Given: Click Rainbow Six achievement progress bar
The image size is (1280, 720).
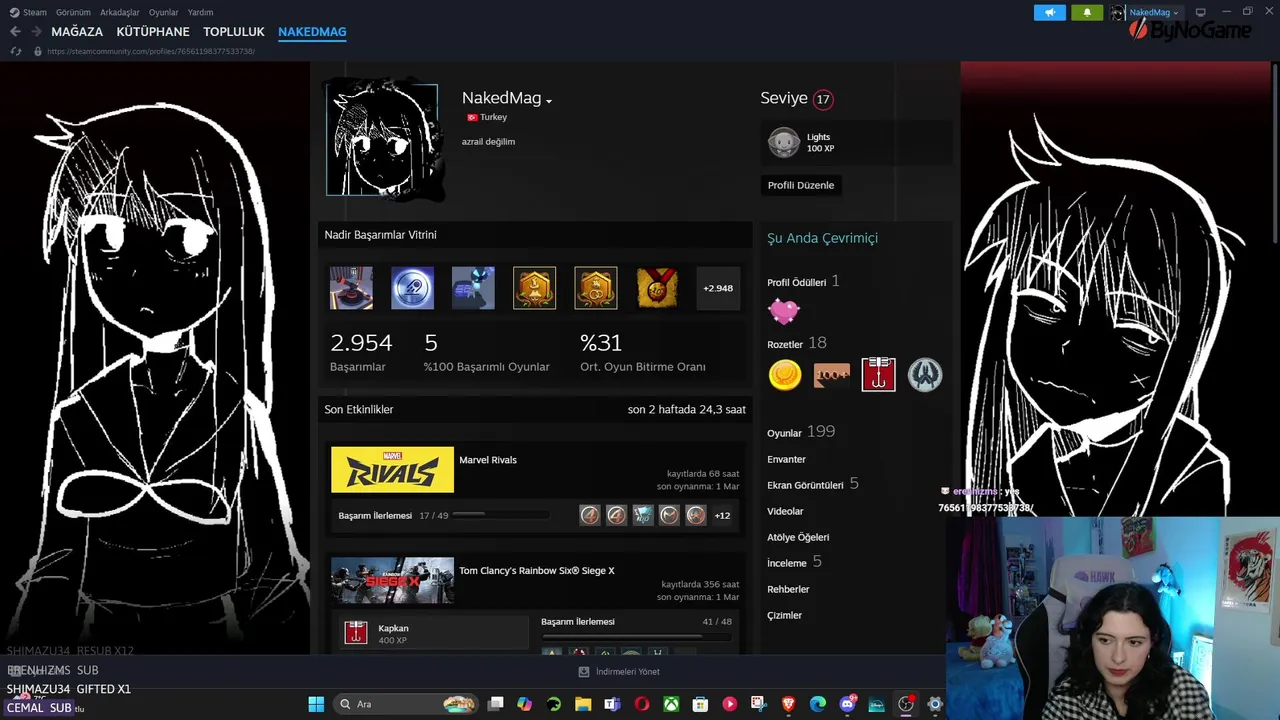Looking at the screenshot, I should point(636,636).
